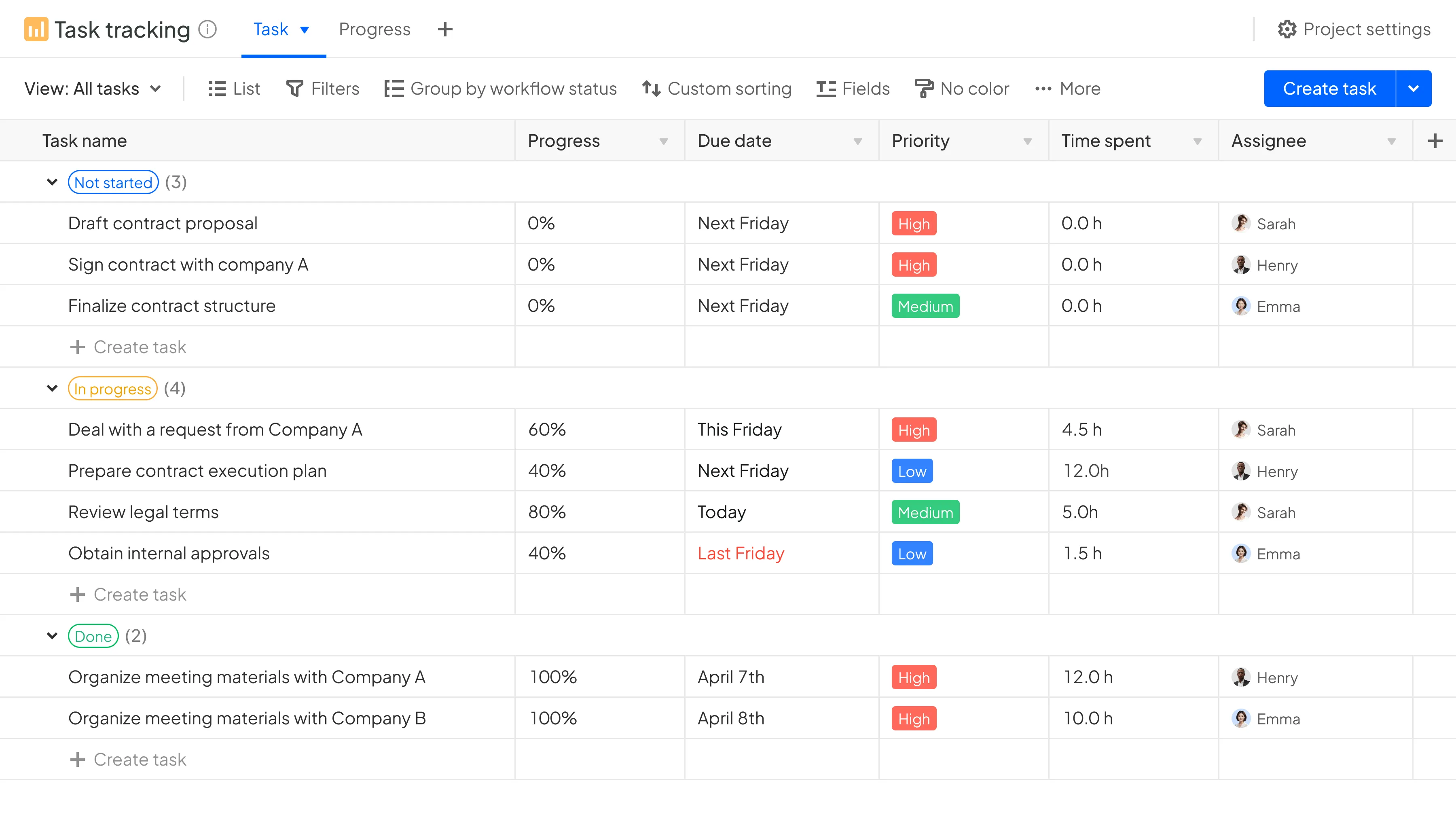
Task: Switch to the Progress tab
Action: click(374, 30)
